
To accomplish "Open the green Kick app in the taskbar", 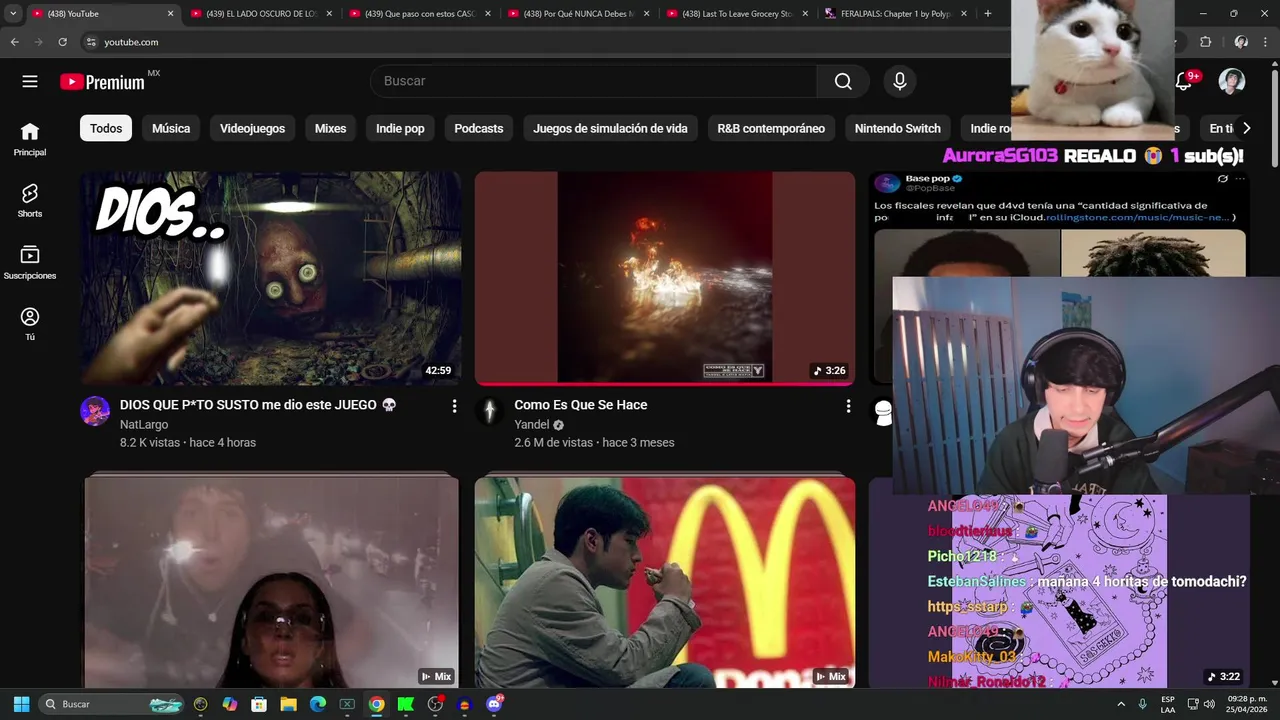I will pos(406,704).
